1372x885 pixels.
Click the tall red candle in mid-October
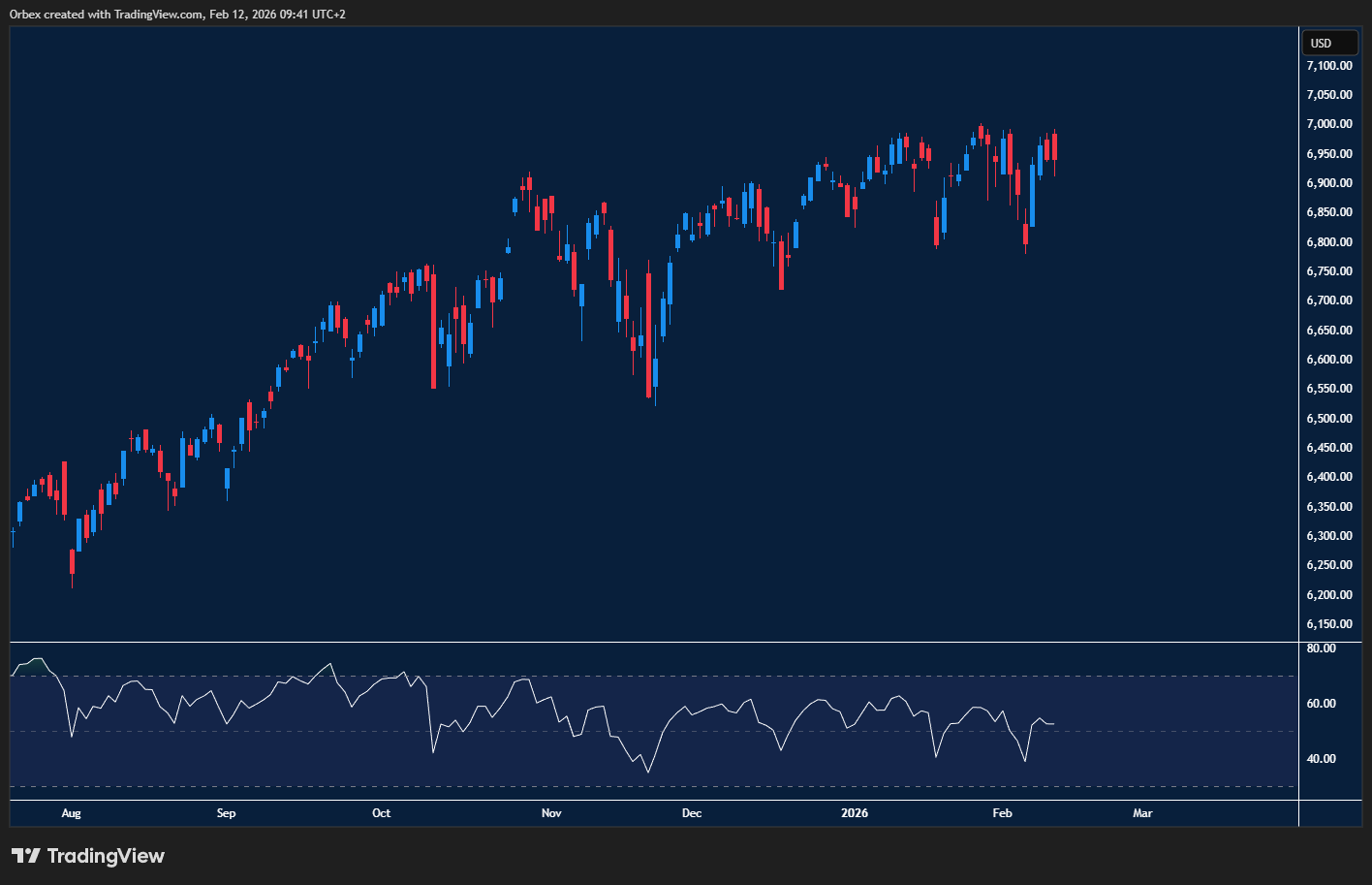click(433, 332)
